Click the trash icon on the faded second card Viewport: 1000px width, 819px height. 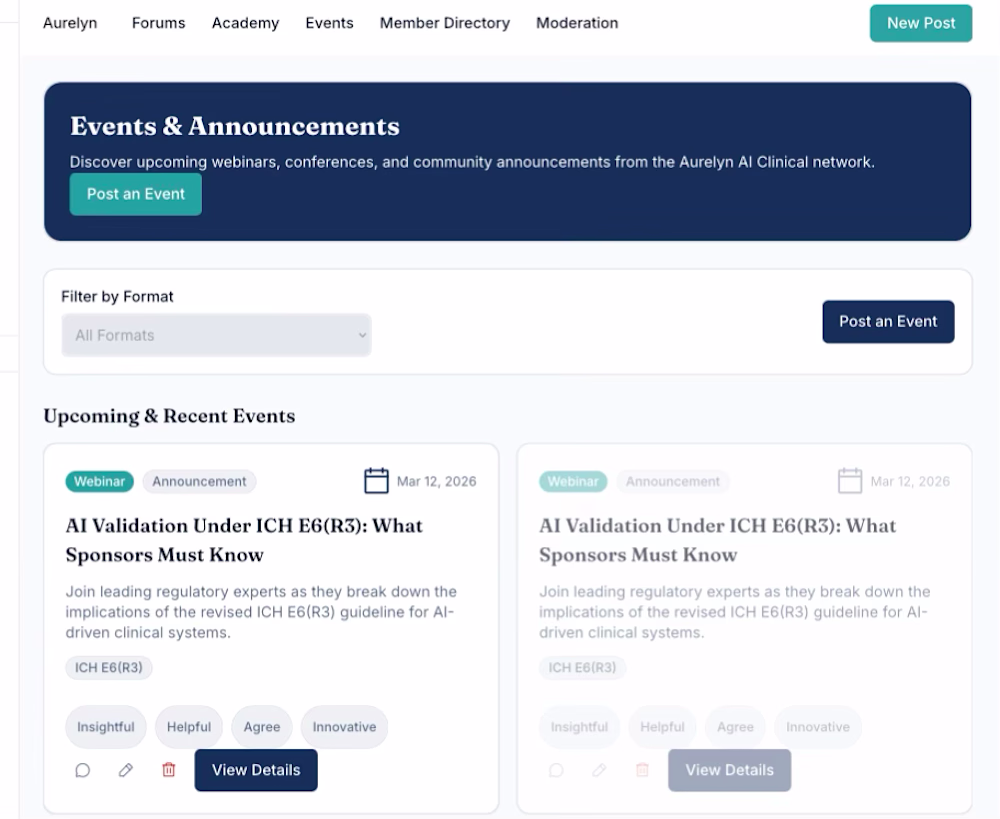click(642, 770)
